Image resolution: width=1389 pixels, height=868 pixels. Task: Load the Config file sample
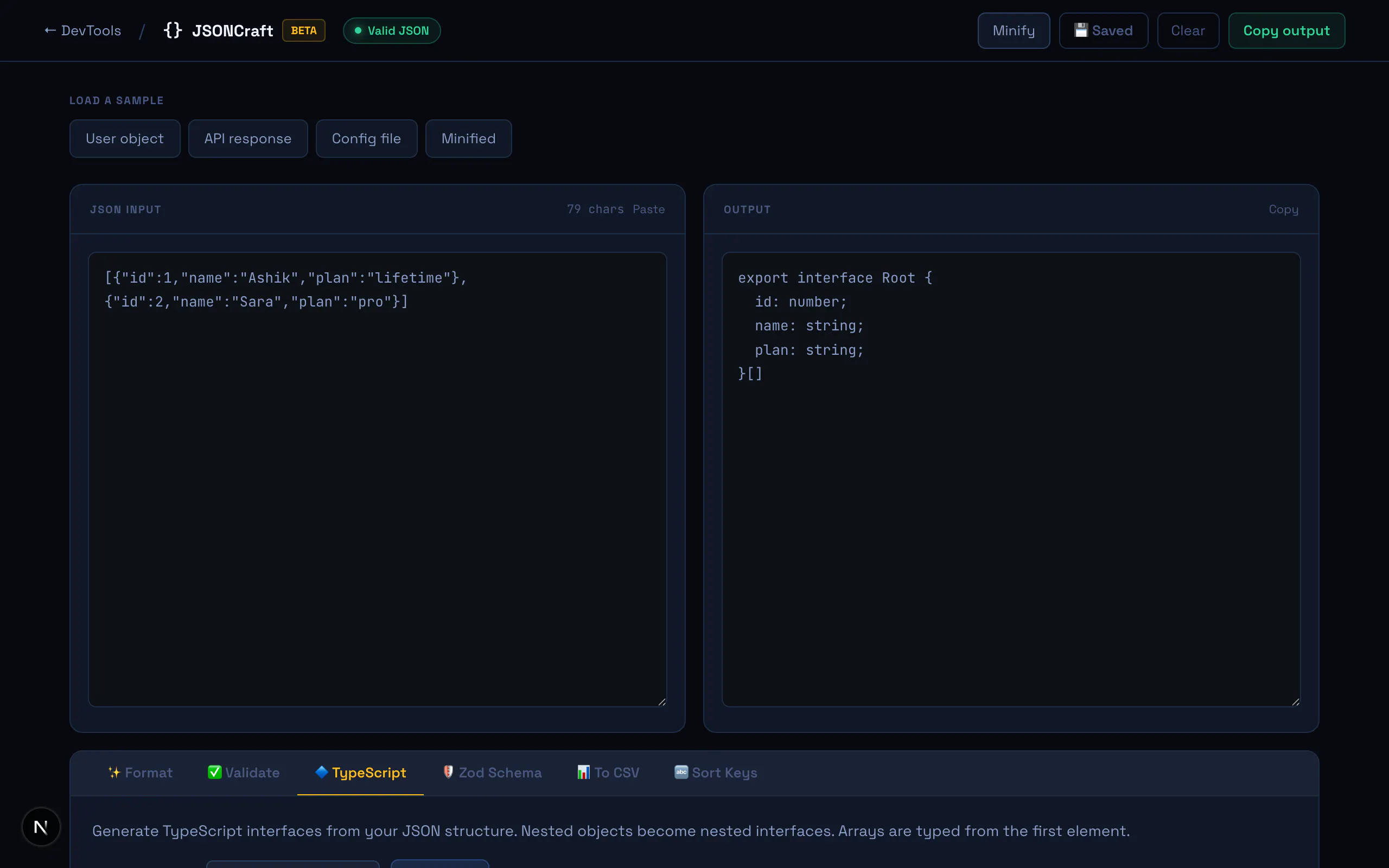366,138
